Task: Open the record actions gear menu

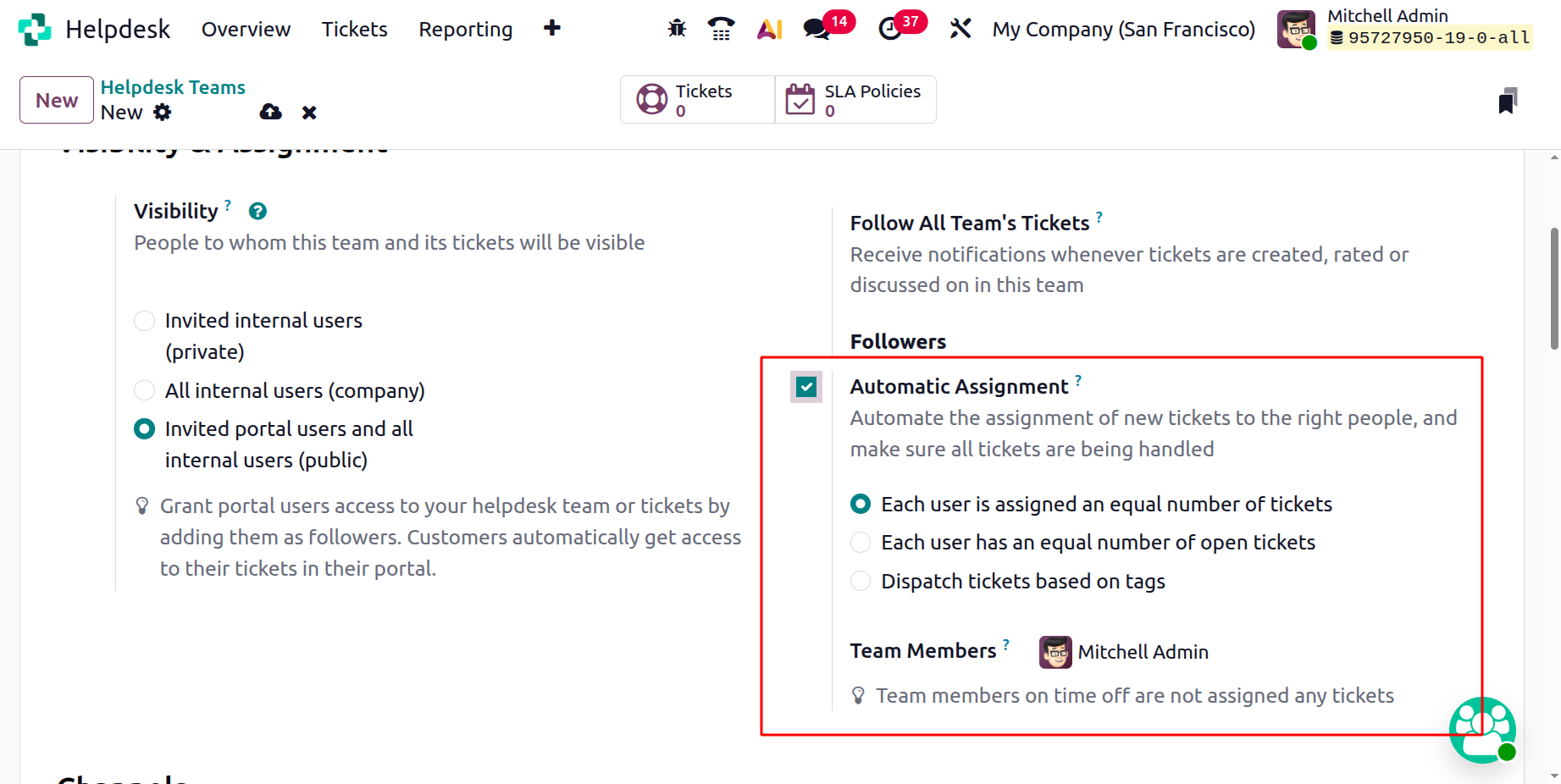Action: tap(163, 112)
